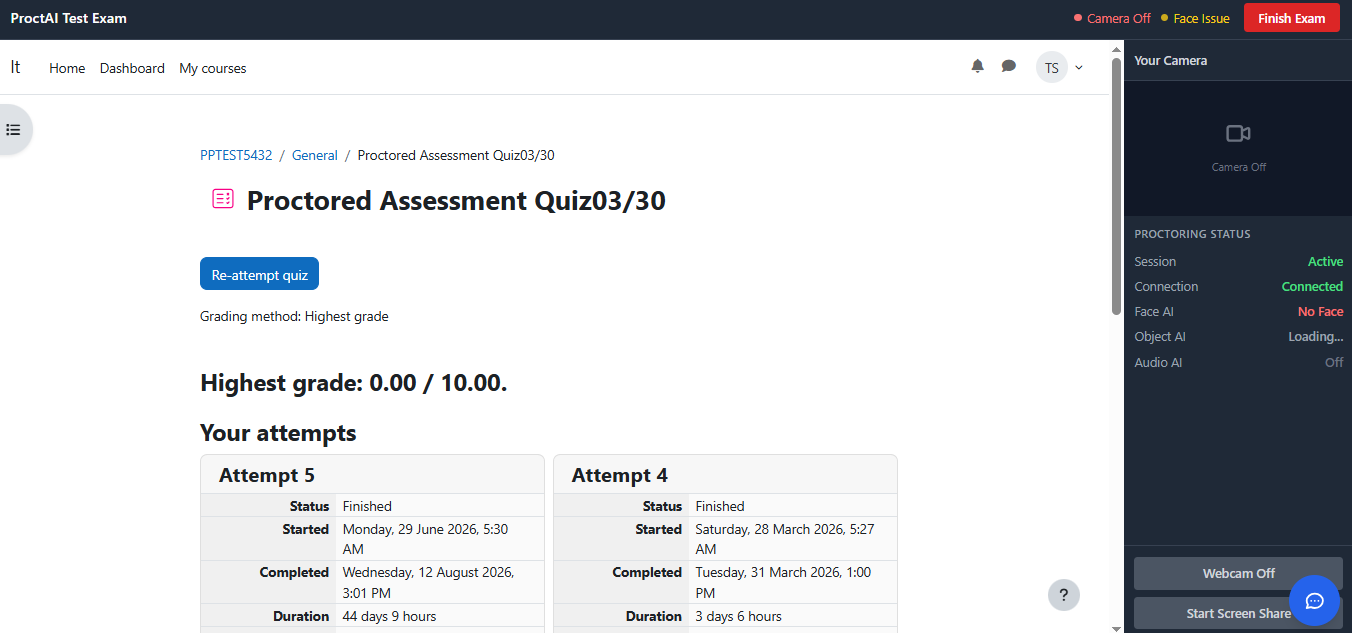1352x633 pixels.
Task: Click the question mark help button
Action: tap(1064, 594)
